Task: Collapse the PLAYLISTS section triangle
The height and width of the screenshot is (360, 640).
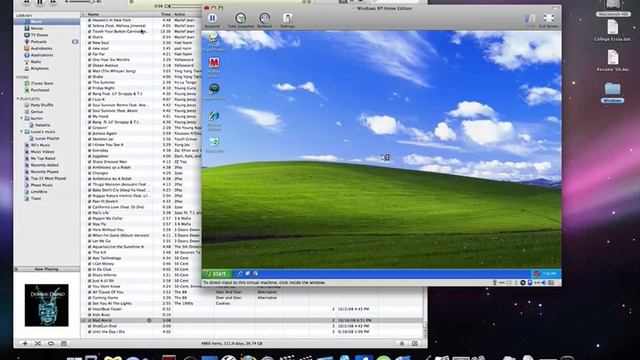Action: 18,99
